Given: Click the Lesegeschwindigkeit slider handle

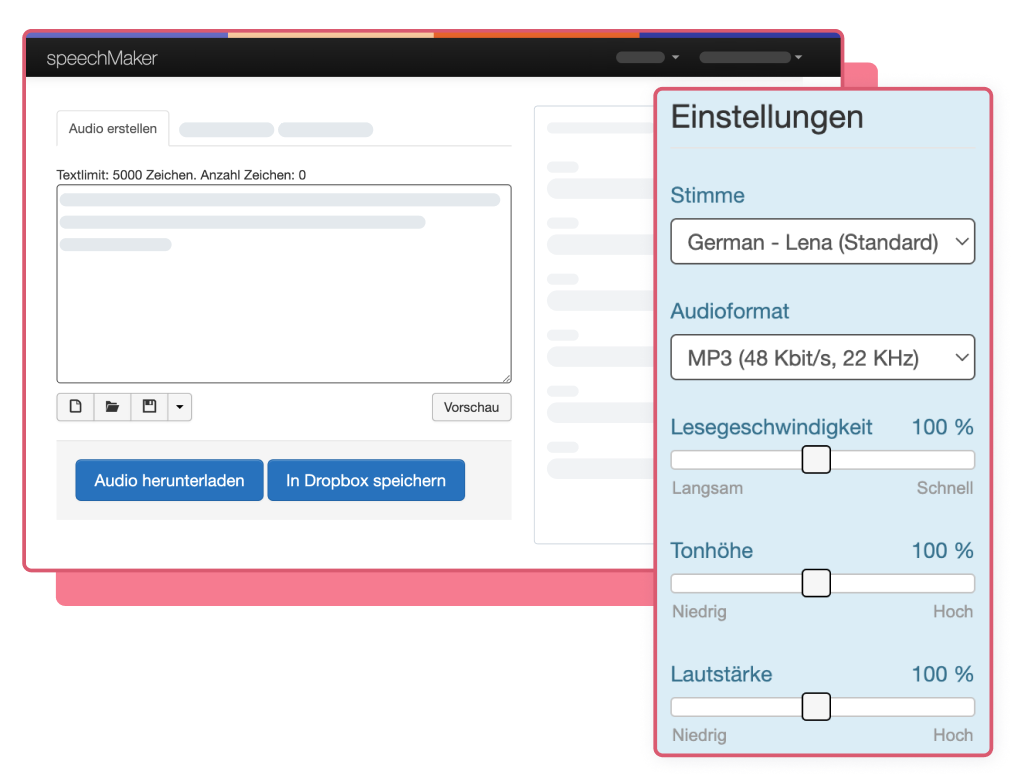Looking at the screenshot, I should tap(817, 460).
